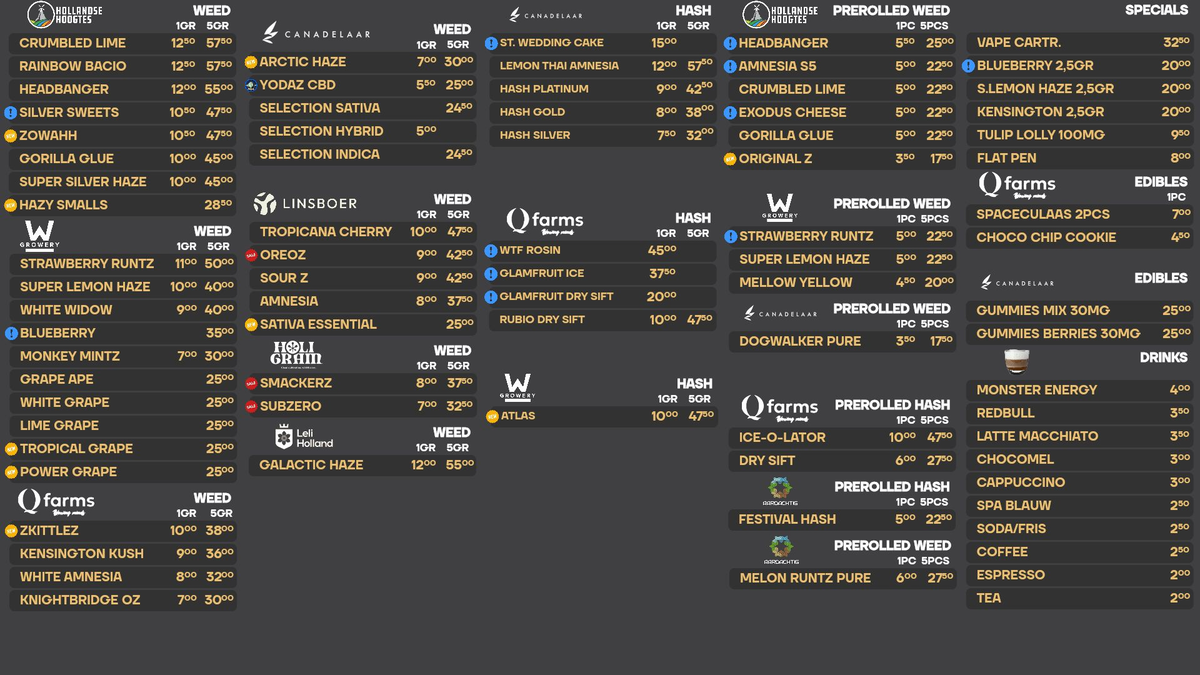Click the Aardachtig logo above Melon Runtz Pure
The image size is (1200, 675).
click(780, 550)
